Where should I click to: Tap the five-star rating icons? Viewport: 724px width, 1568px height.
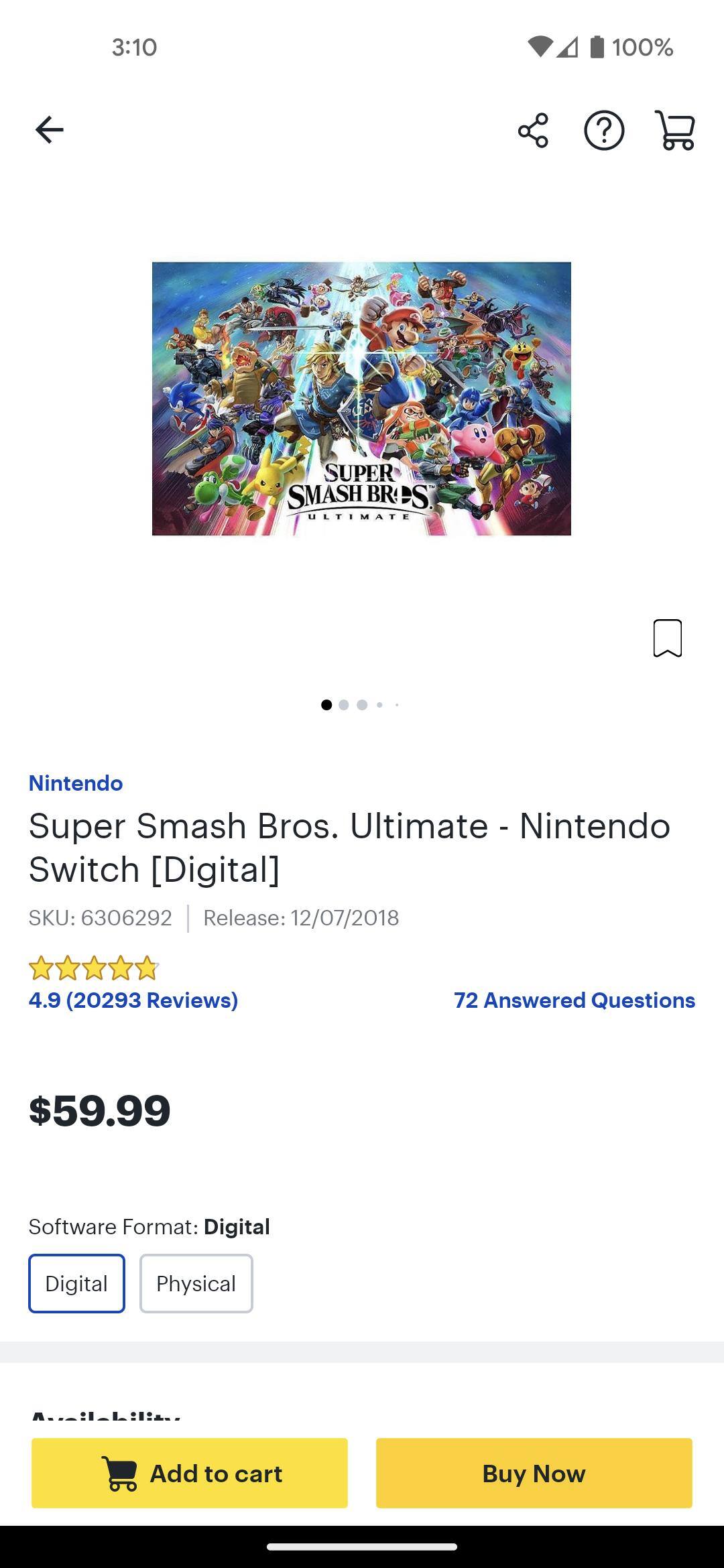click(94, 968)
